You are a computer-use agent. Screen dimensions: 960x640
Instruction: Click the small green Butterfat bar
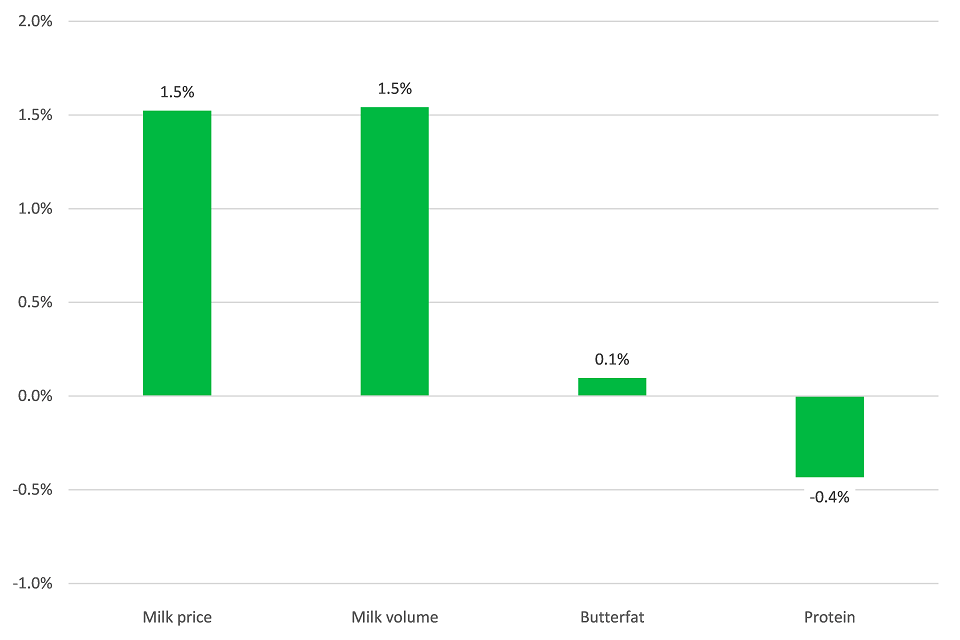click(612, 387)
